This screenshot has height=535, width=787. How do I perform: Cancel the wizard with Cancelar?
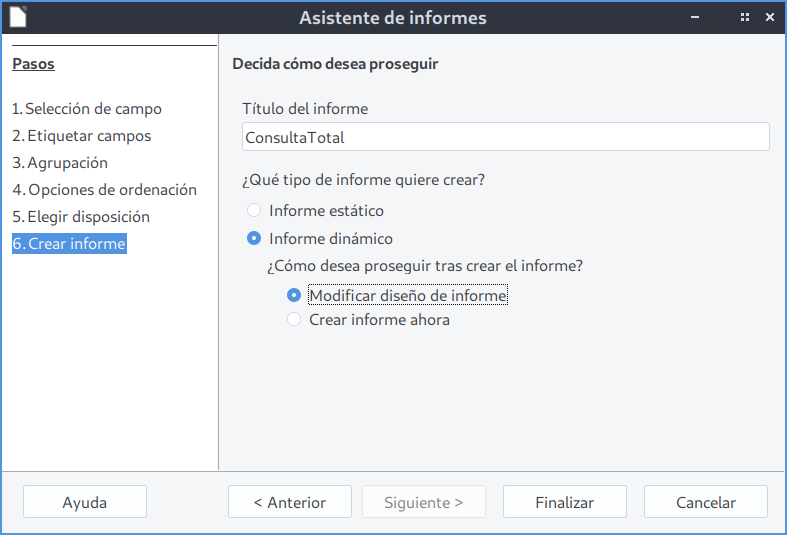point(705,502)
